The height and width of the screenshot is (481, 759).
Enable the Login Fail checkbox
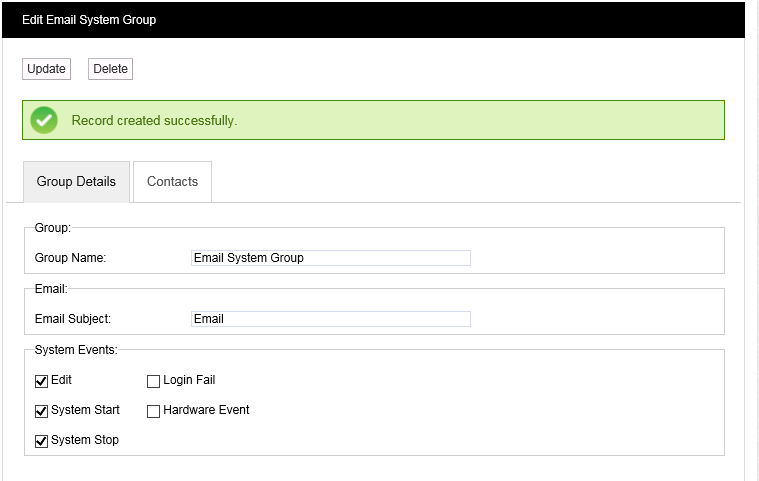[x=154, y=381]
